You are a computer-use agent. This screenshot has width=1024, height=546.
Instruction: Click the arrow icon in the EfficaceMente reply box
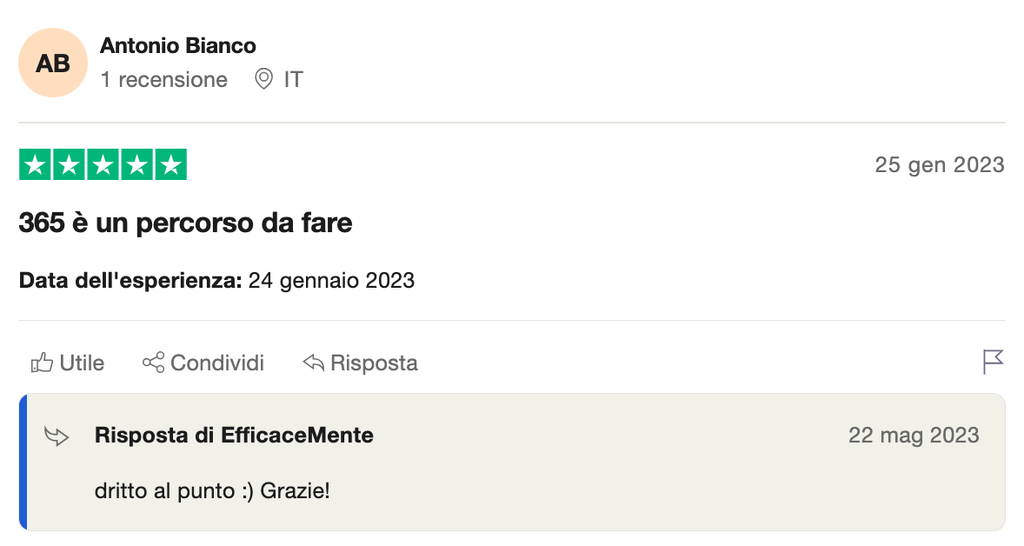point(57,436)
